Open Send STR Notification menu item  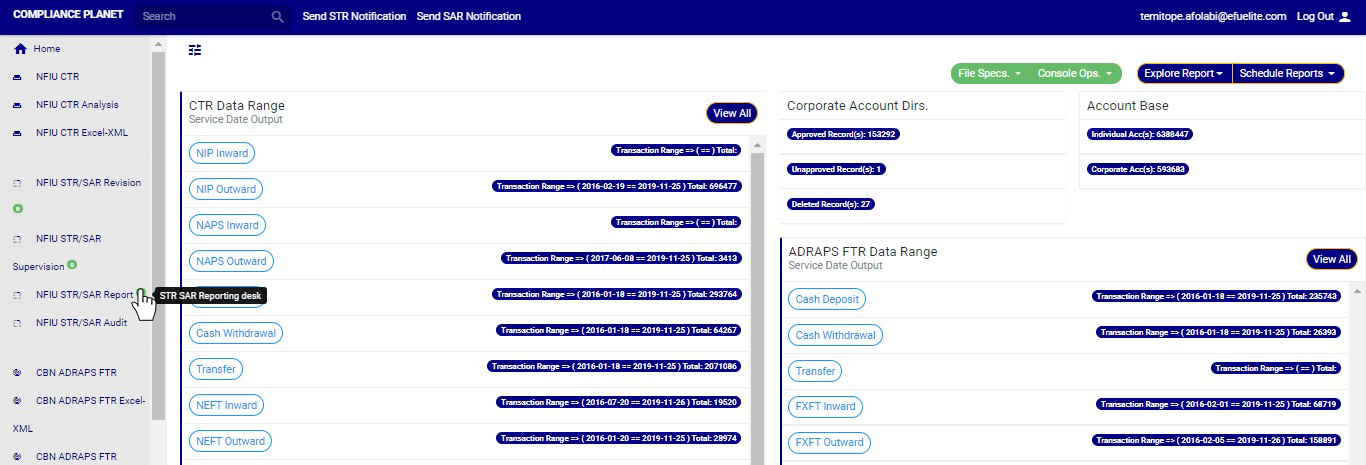(354, 17)
